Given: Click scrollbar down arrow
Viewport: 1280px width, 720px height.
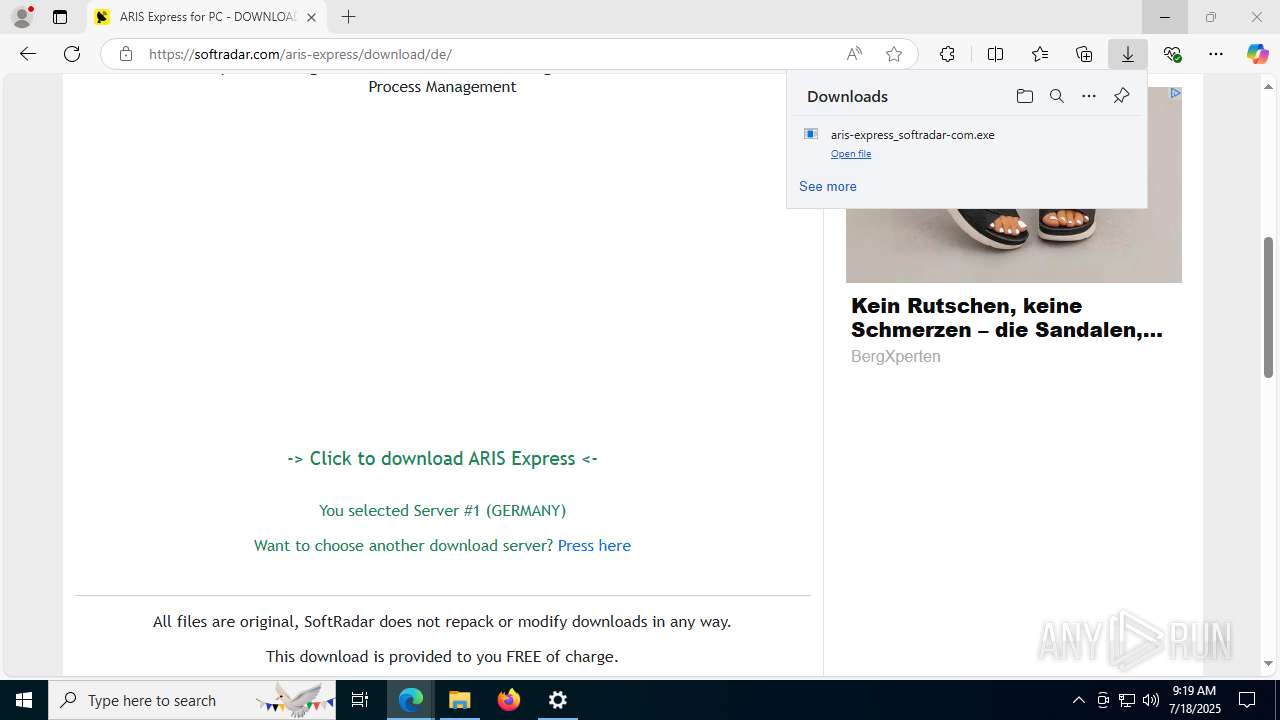Looking at the screenshot, I should click(x=1268, y=663).
